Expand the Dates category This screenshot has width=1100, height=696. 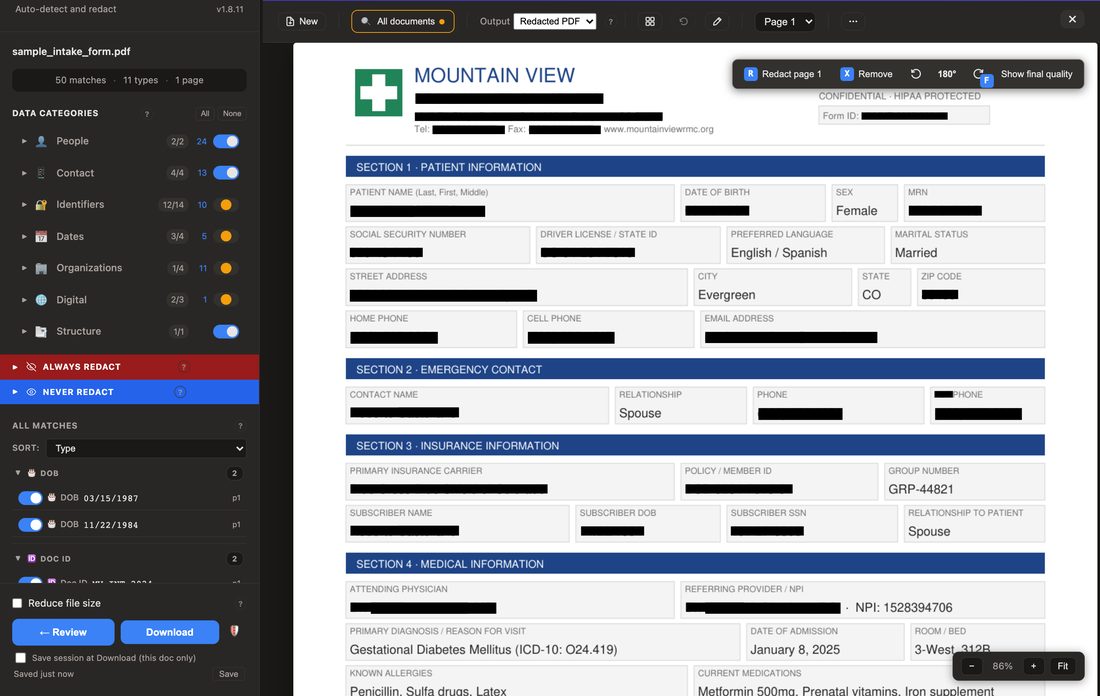tap(24, 236)
